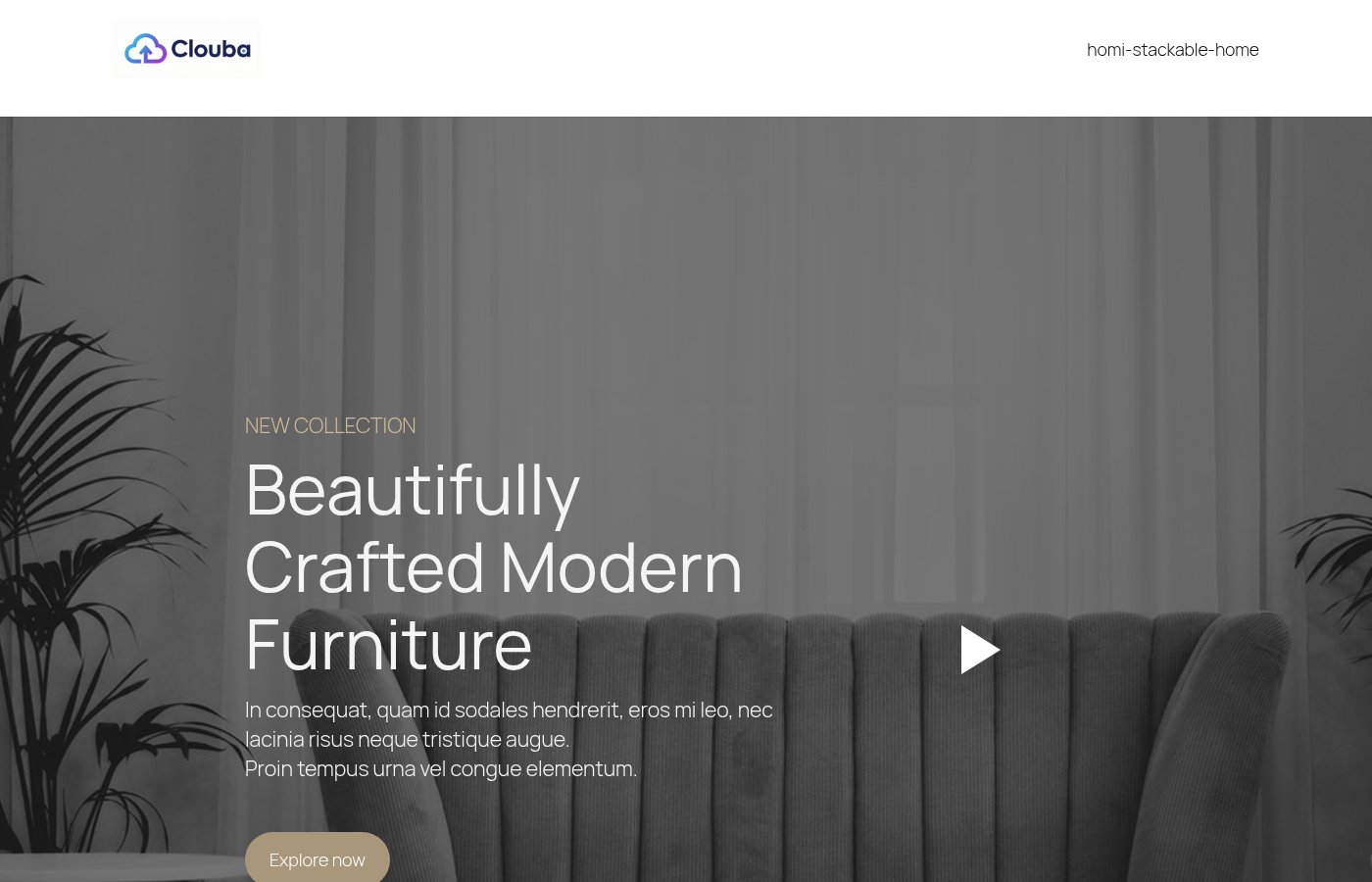The image size is (1372, 882).
Task: Play the hero video with the triangle icon
Action: [x=980, y=650]
